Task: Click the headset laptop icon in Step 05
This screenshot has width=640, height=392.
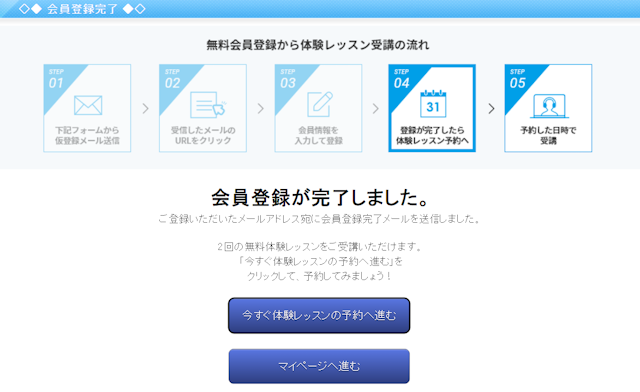Action: (549, 106)
